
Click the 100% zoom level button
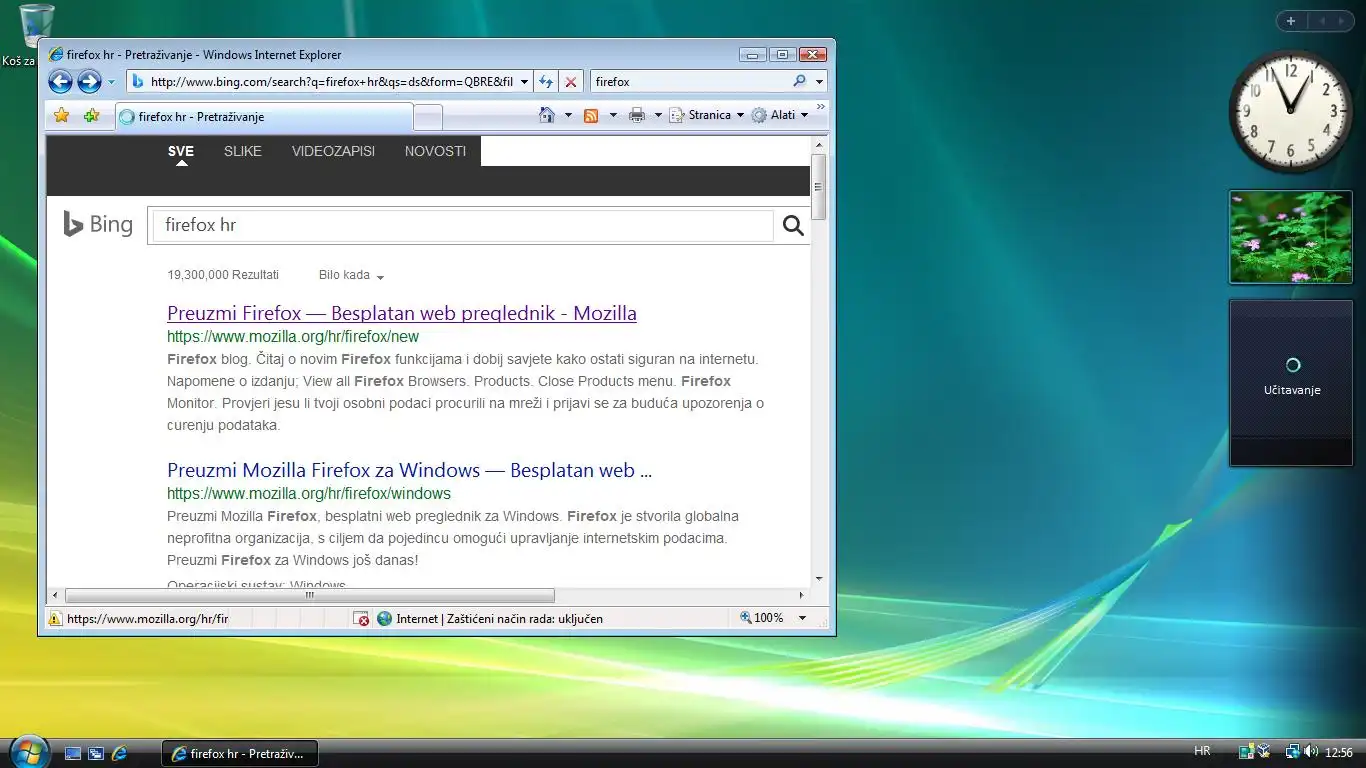[x=762, y=618]
